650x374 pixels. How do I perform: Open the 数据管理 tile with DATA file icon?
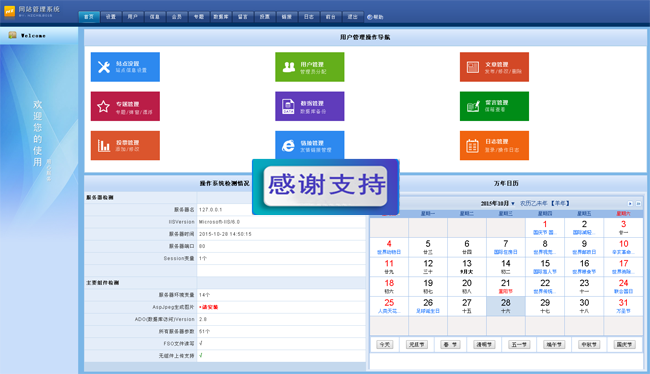pyautogui.click(x=310, y=106)
